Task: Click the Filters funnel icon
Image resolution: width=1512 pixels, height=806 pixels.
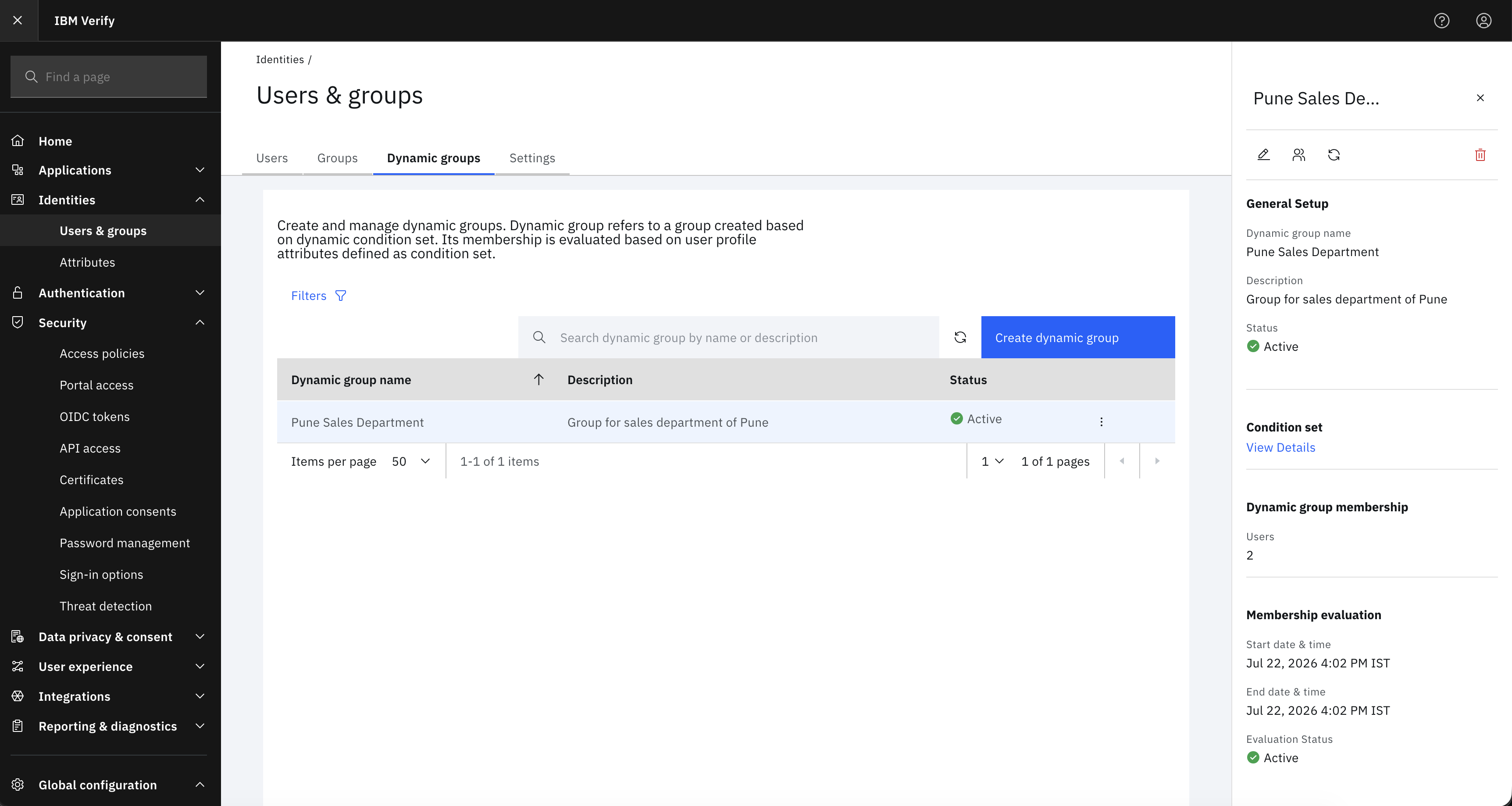Action: (x=340, y=295)
